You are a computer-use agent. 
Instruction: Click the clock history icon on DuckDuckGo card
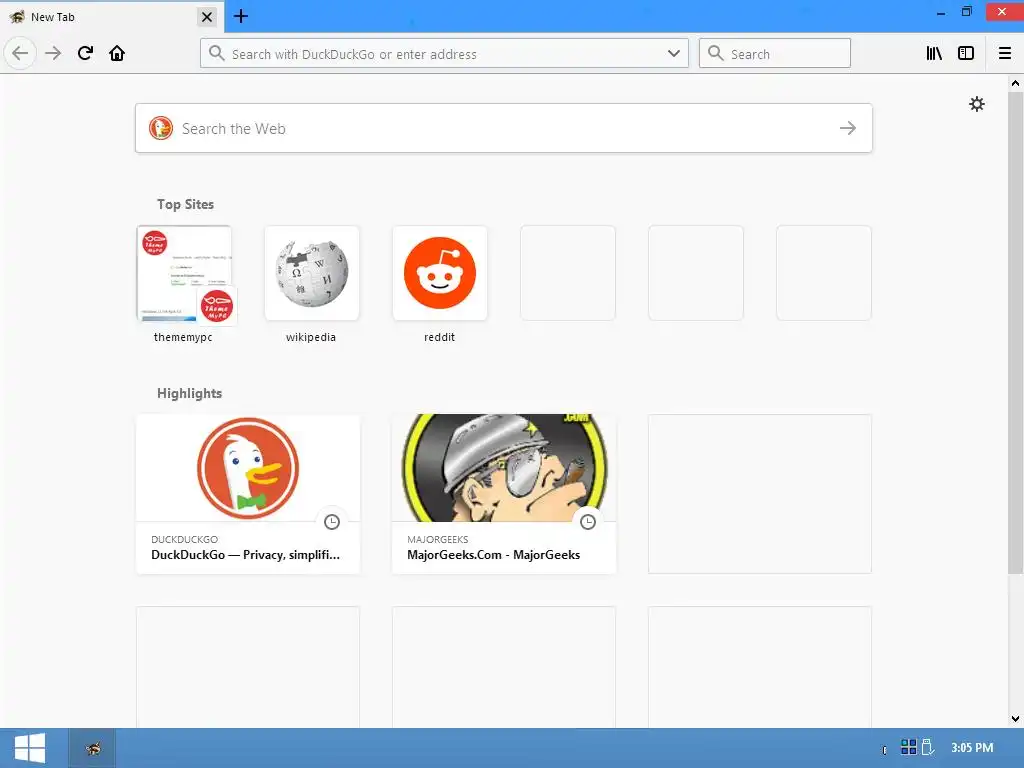pyautogui.click(x=332, y=522)
